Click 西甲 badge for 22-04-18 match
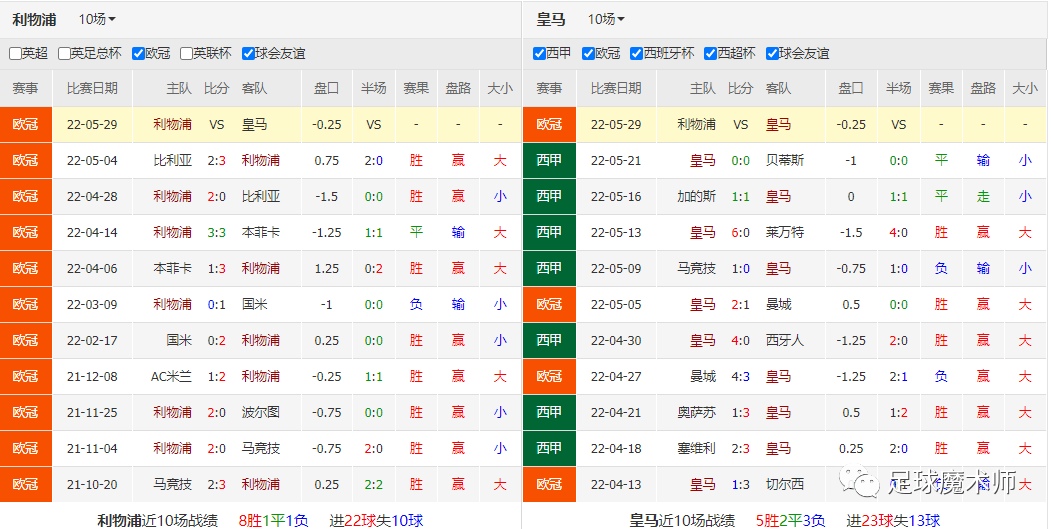The image size is (1051, 529). pos(549,448)
